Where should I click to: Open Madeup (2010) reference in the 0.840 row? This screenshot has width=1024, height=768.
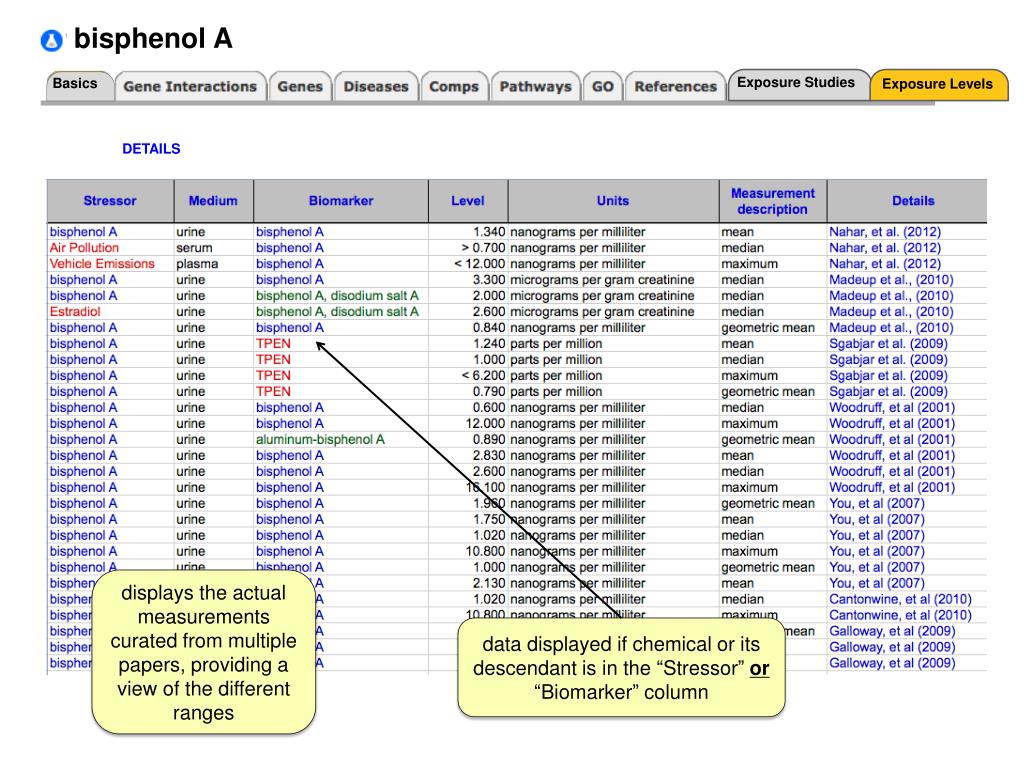891,328
